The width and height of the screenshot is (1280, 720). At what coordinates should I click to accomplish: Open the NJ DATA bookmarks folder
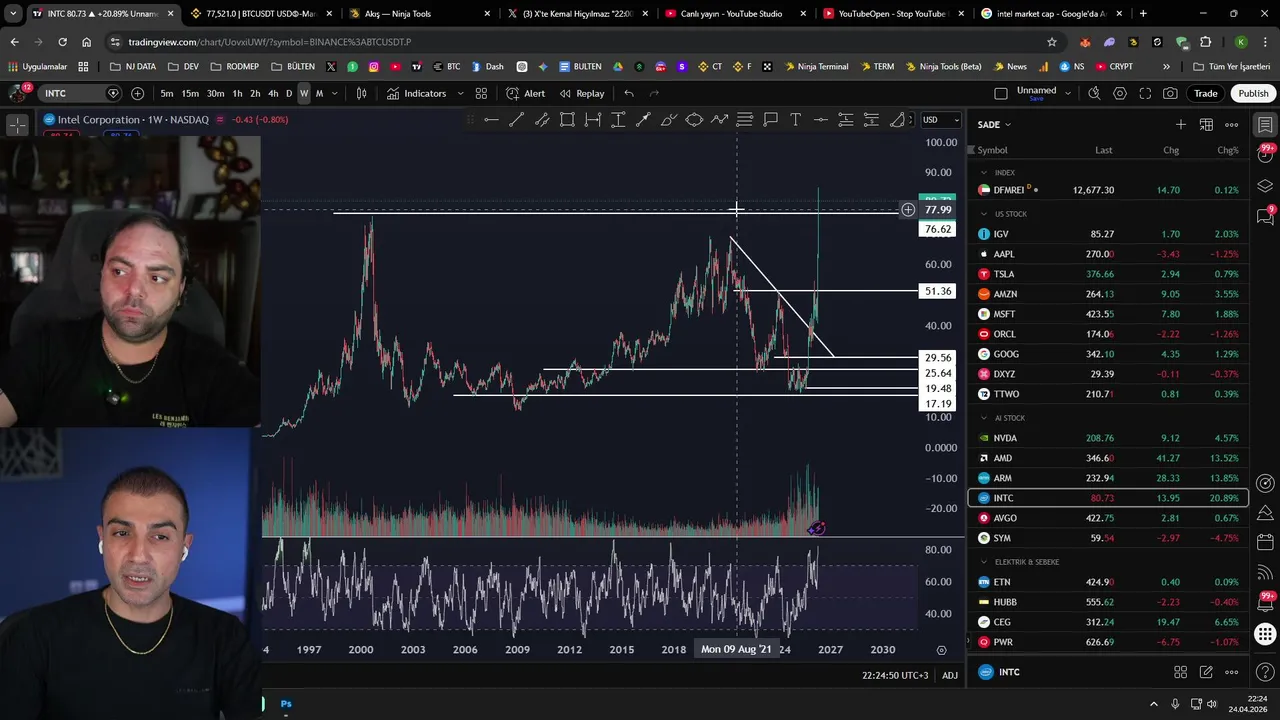pos(132,67)
